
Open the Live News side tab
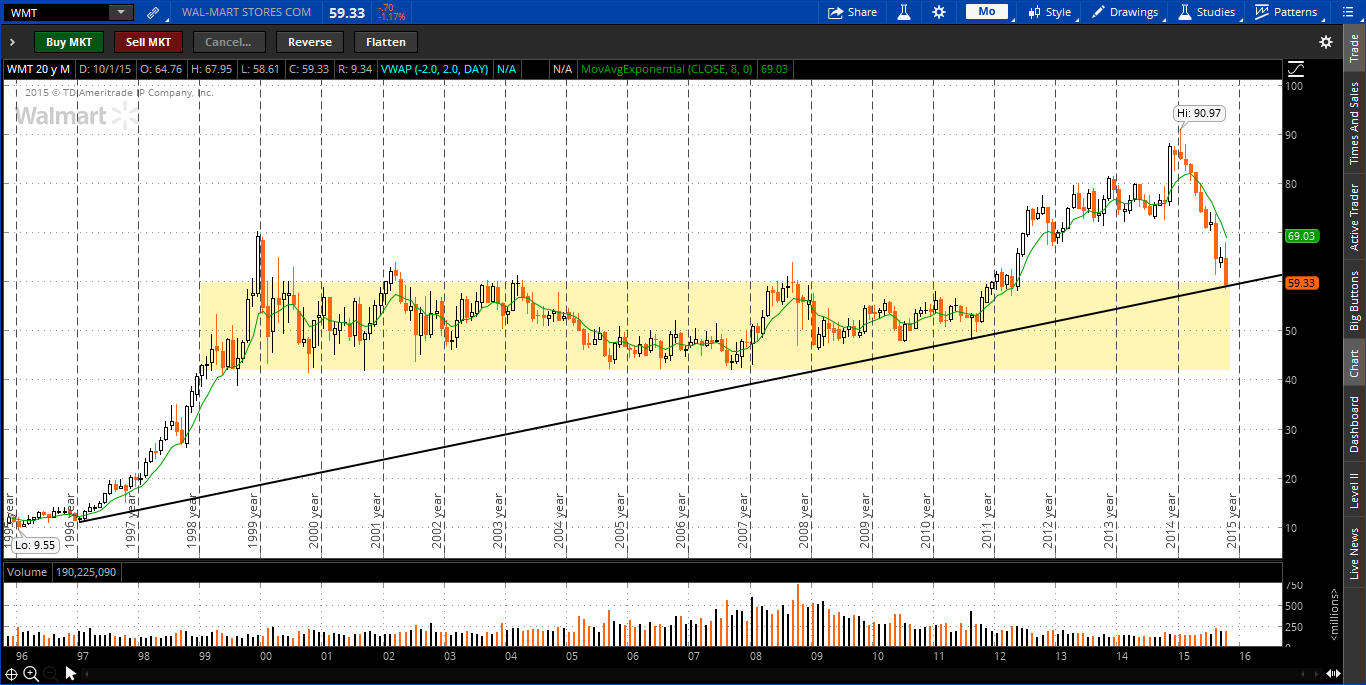[x=1355, y=553]
